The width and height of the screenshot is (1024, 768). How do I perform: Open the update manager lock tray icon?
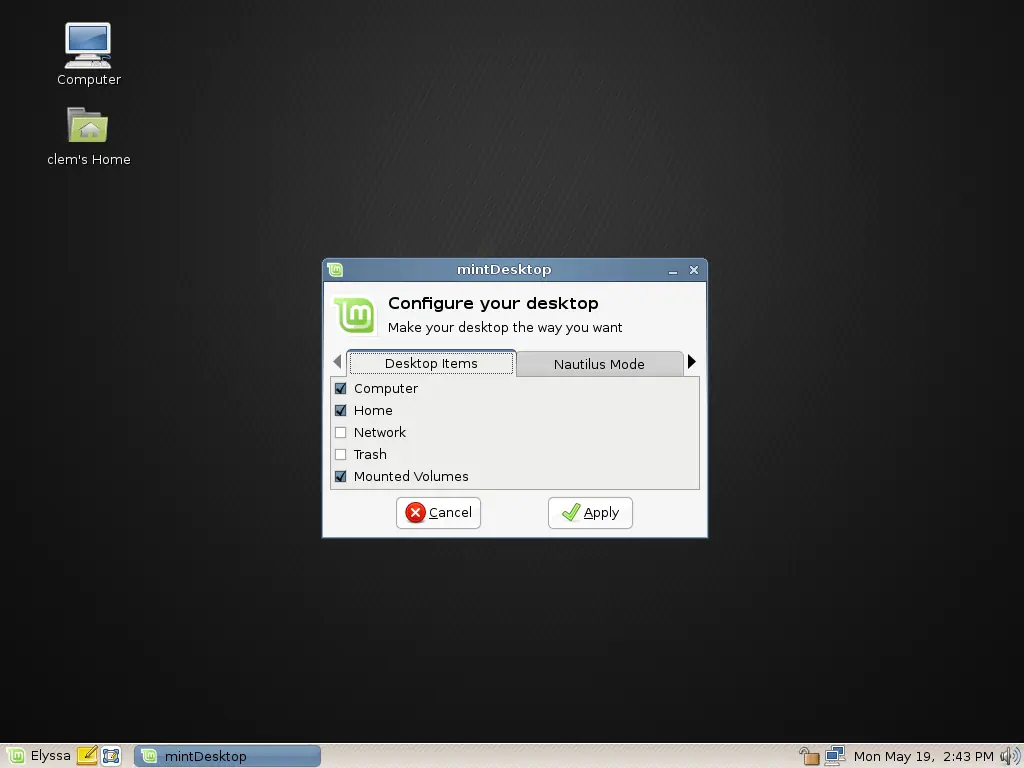pyautogui.click(x=809, y=756)
